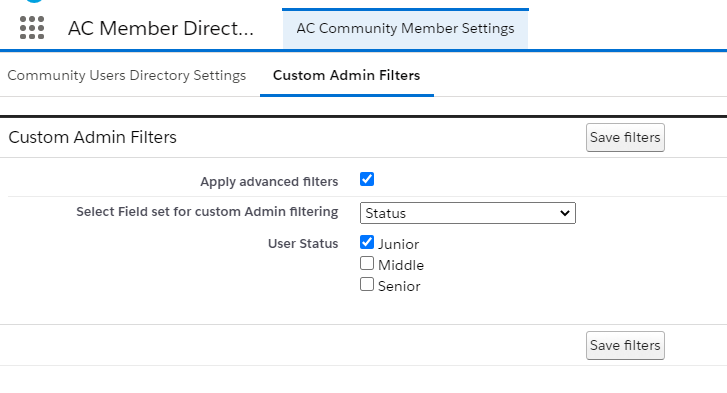
Task: Check the Senior user status checkbox
Action: point(367,284)
